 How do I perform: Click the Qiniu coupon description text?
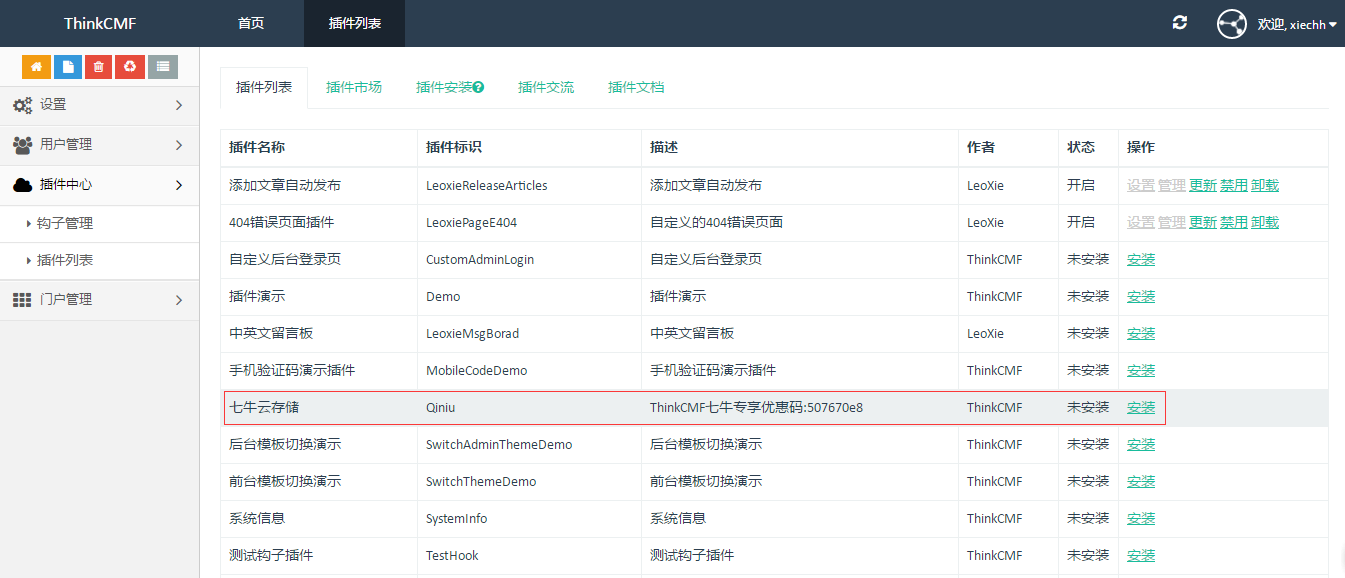coord(757,407)
